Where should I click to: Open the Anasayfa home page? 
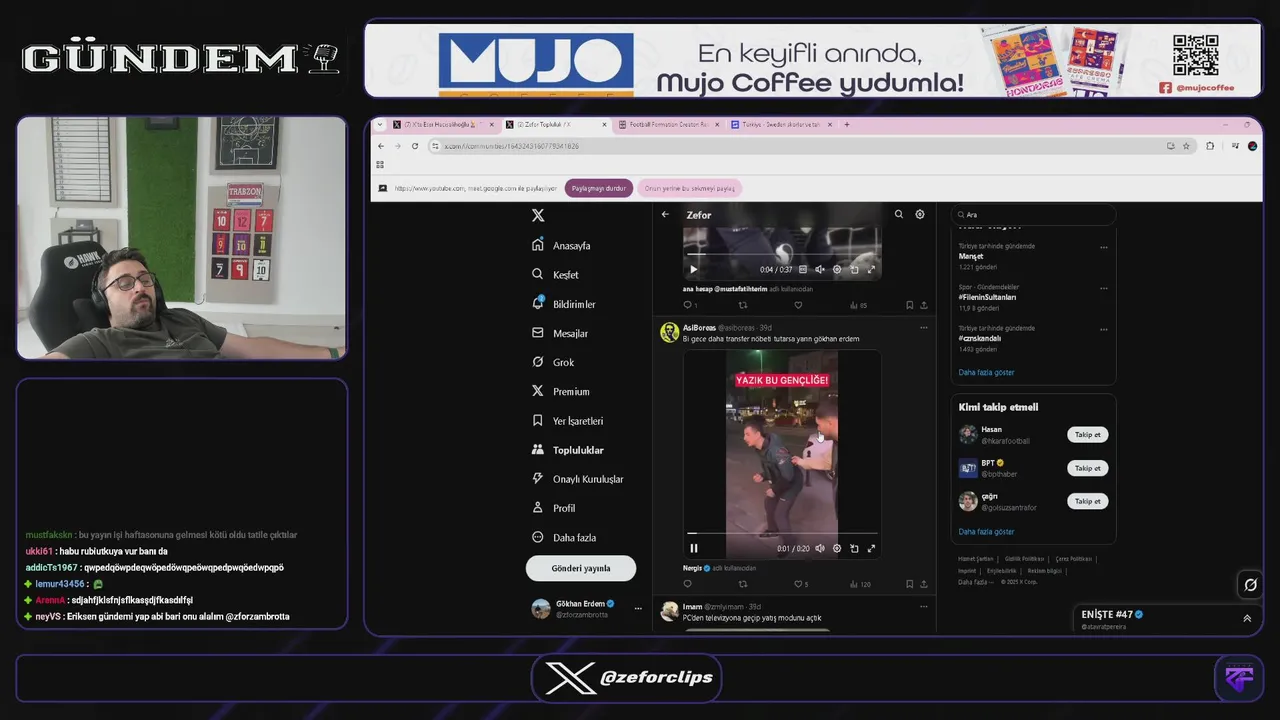point(561,245)
